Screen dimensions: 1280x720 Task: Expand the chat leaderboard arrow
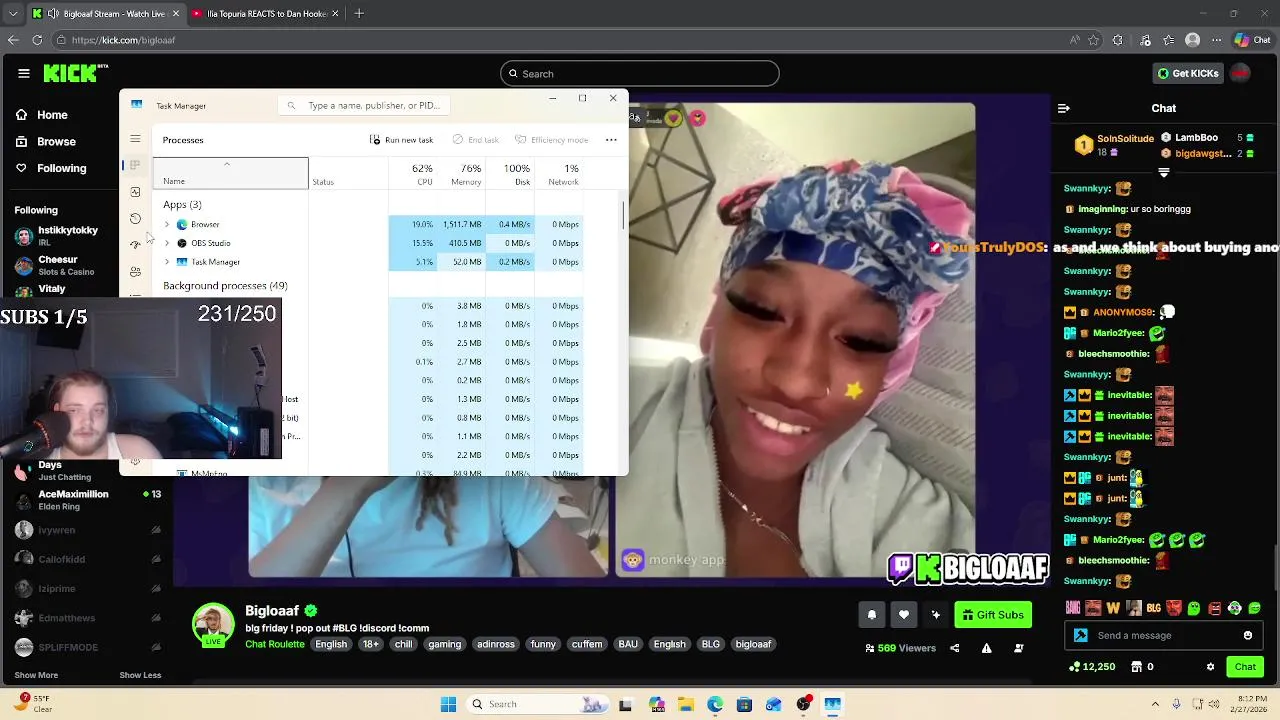click(1164, 172)
